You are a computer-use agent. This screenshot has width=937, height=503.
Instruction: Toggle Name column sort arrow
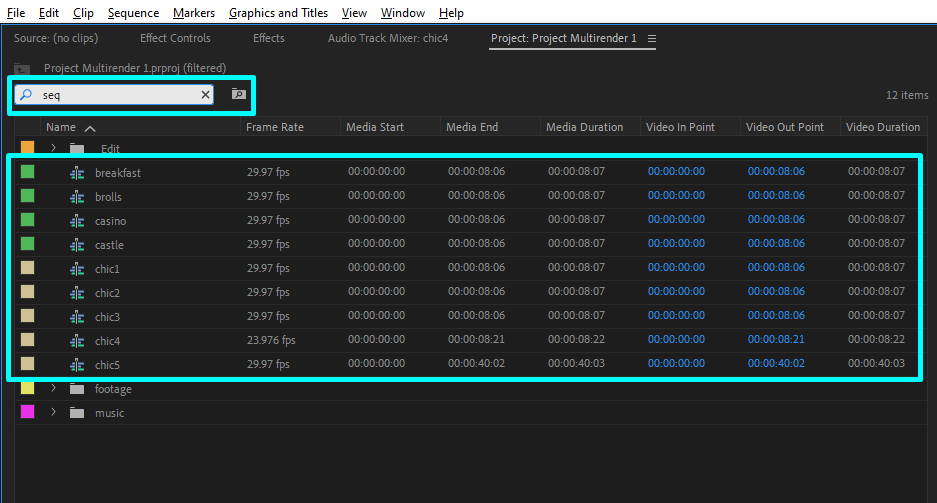click(90, 128)
